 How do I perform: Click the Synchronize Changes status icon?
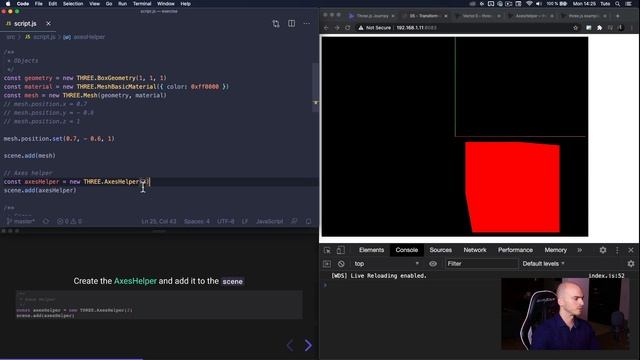pos(46,221)
